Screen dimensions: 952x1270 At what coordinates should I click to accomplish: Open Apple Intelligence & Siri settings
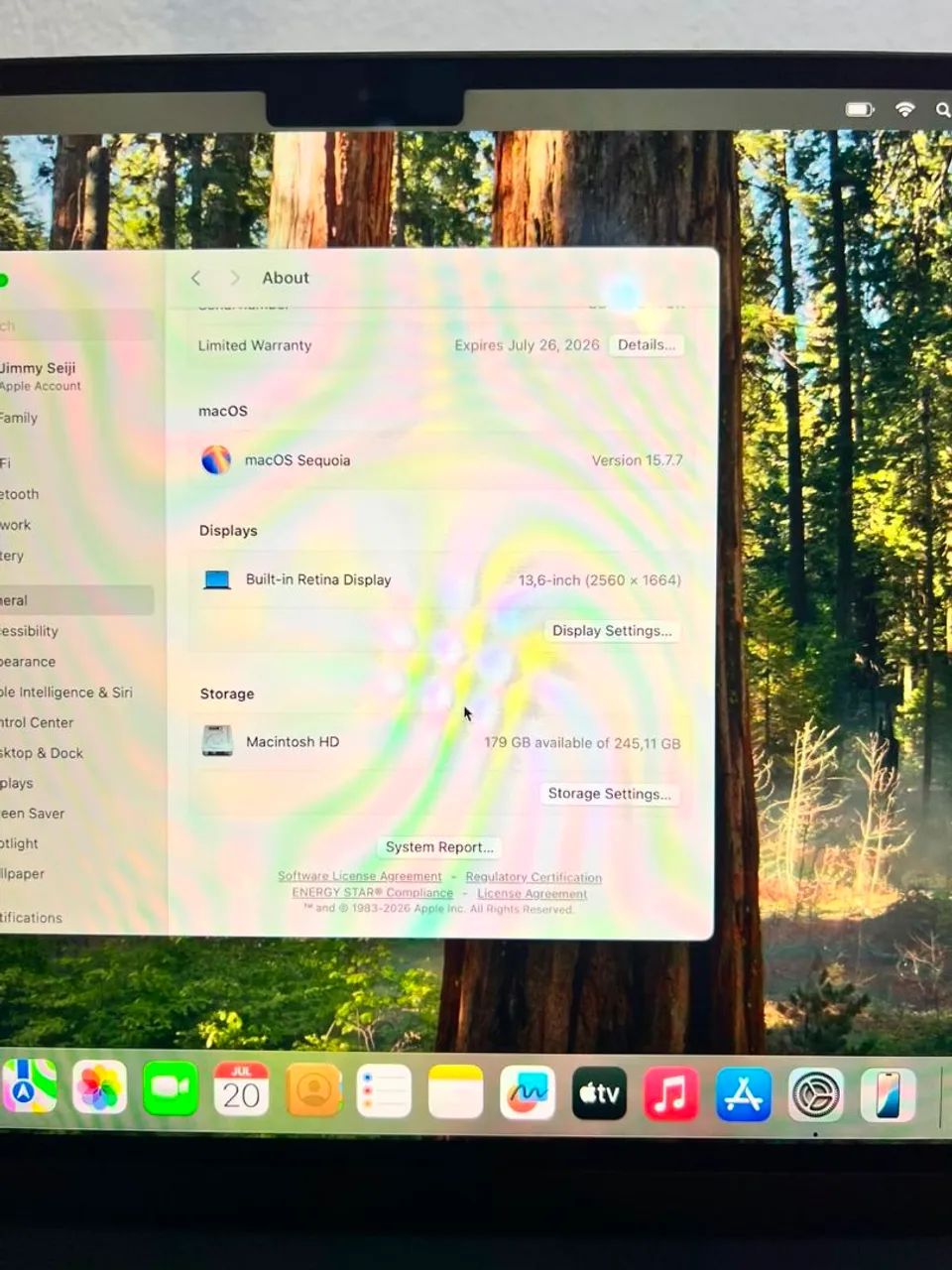click(x=66, y=693)
